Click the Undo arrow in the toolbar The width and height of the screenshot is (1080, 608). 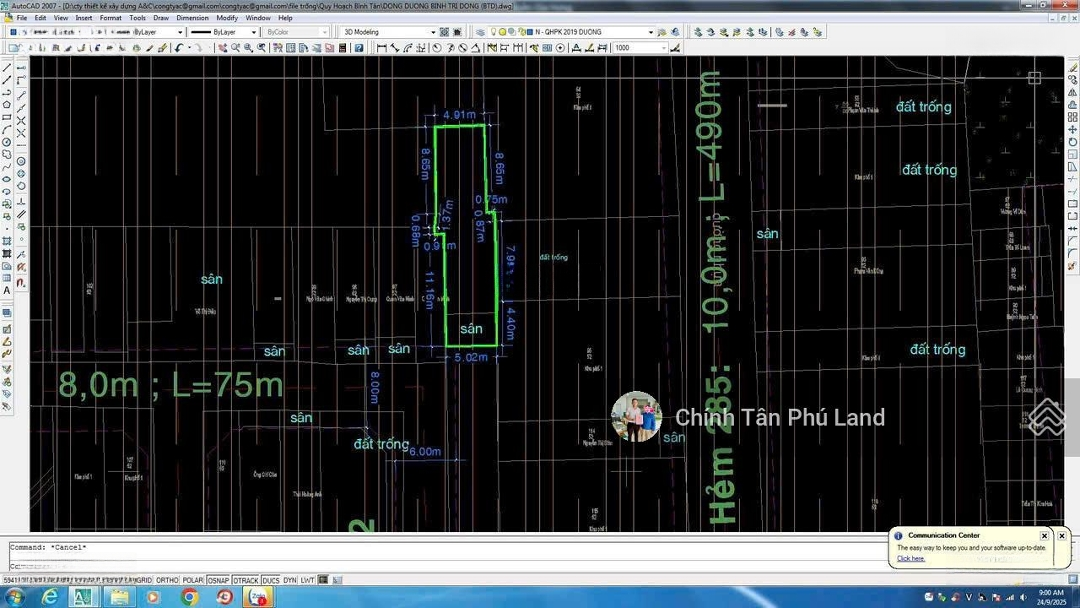[179, 48]
